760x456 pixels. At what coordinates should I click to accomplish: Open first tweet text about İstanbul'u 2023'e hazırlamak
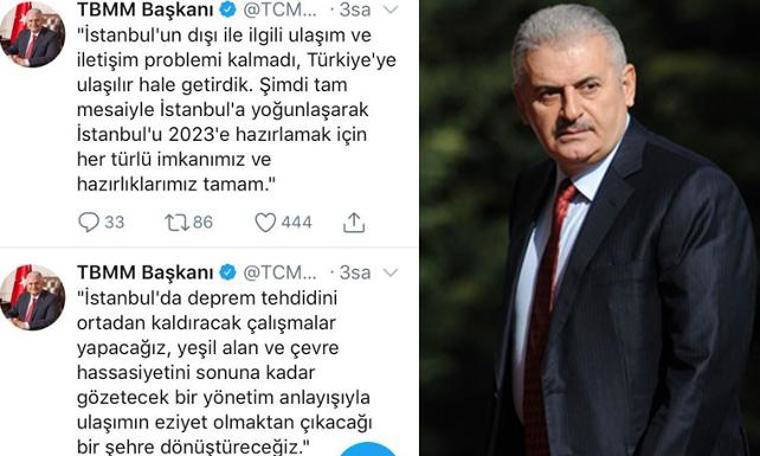point(237,110)
